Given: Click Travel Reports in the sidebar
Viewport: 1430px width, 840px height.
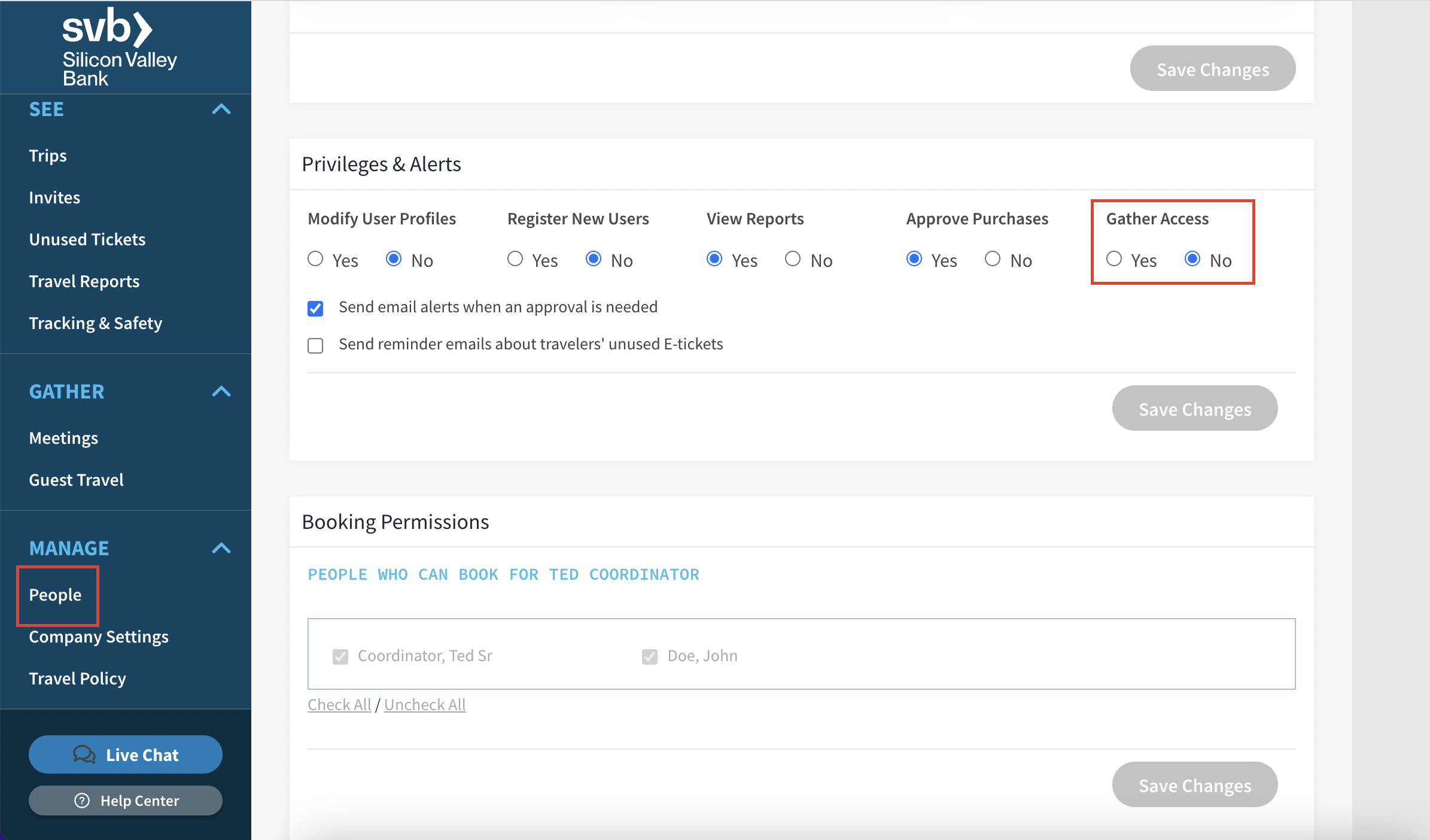Looking at the screenshot, I should pos(84,281).
